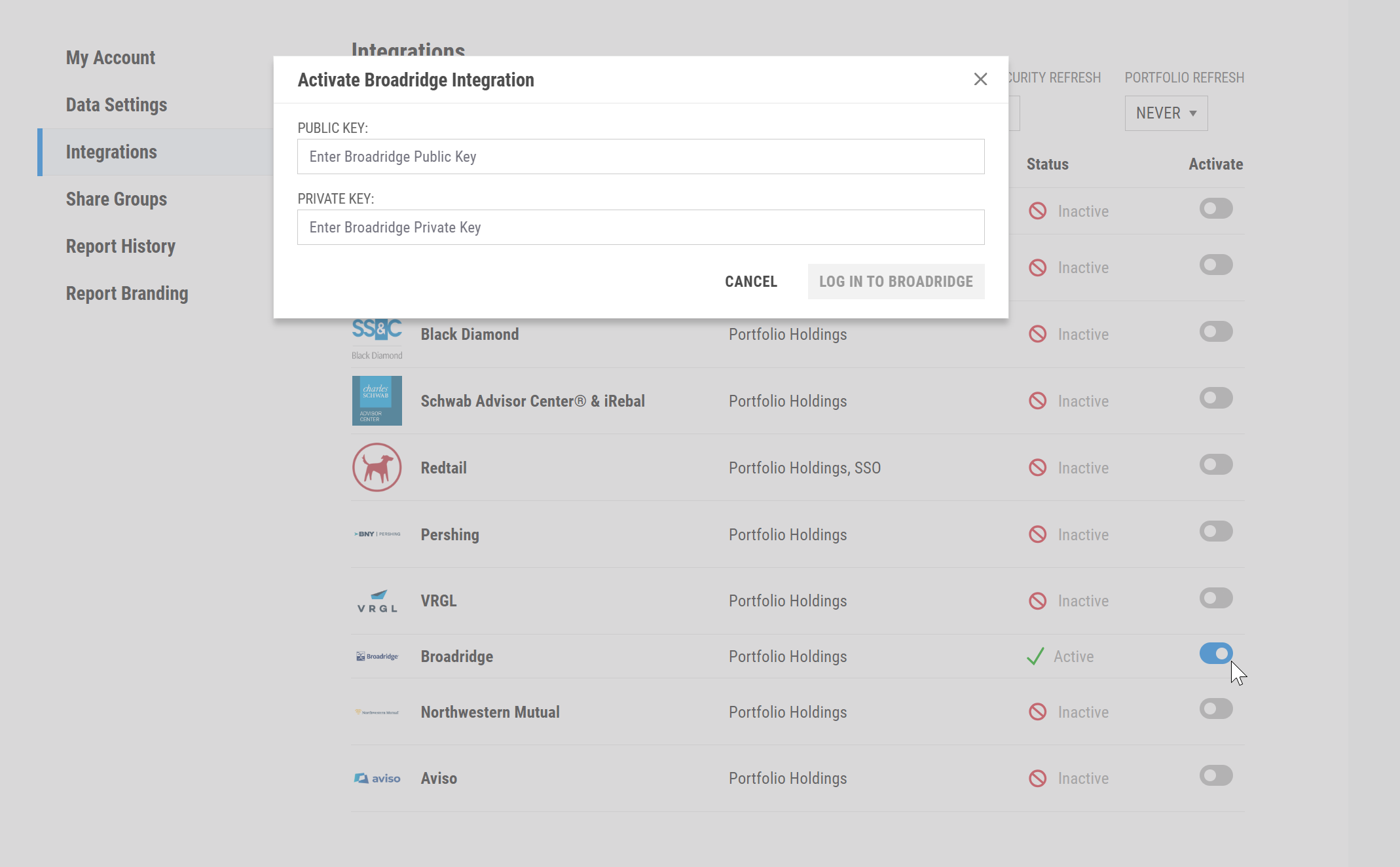Toggle activation for Schwab Advisor Center & iRebal
This screenshot has height=867, width=1400.
click(1216, 398)
